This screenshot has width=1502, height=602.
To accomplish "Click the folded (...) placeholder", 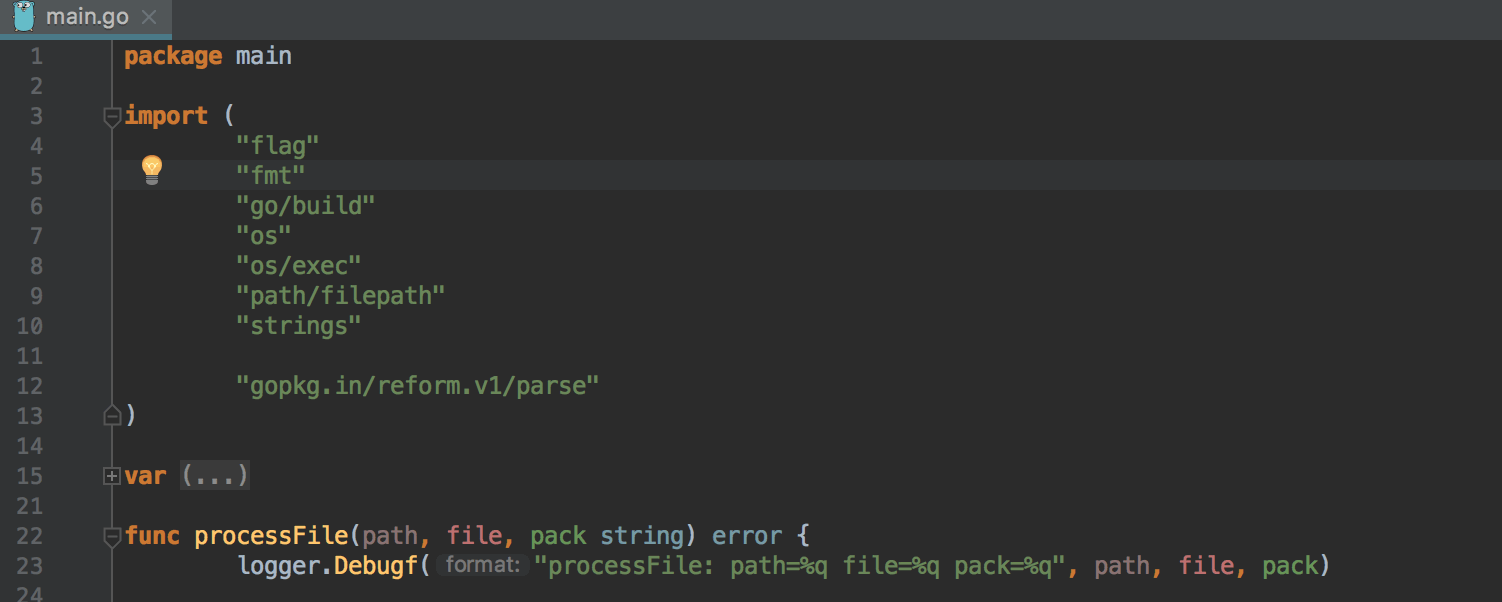I will coord(215,475).
